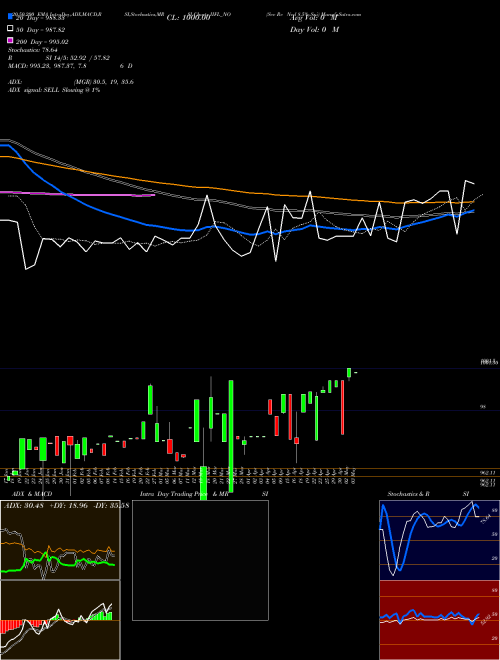Click the blue Stochastics chart panel
The height and width of the screenshot is (660, 500).
[x=439, y=540]
